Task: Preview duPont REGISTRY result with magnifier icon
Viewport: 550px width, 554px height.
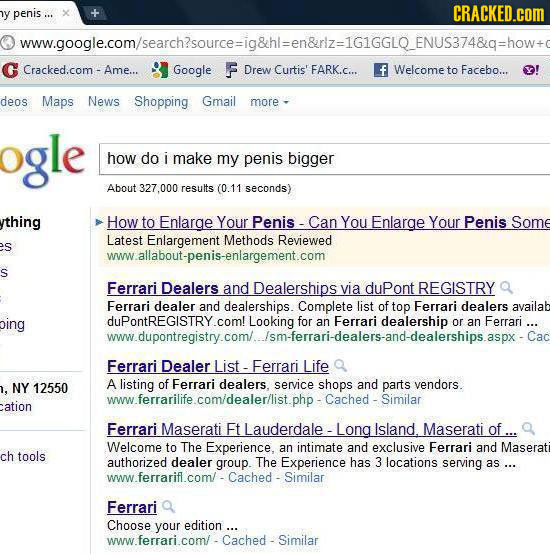Action: click(506, 287)
